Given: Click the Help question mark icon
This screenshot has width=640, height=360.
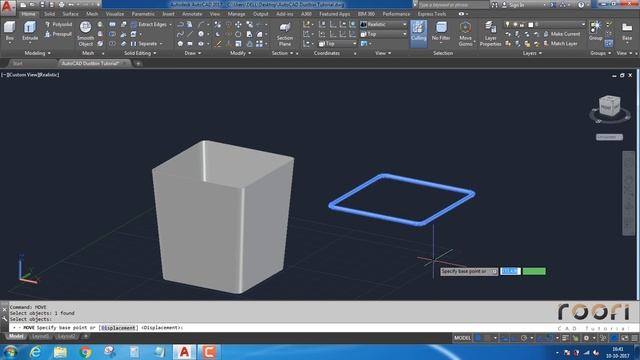Looking at the screenshot, I should click(581, 5).
